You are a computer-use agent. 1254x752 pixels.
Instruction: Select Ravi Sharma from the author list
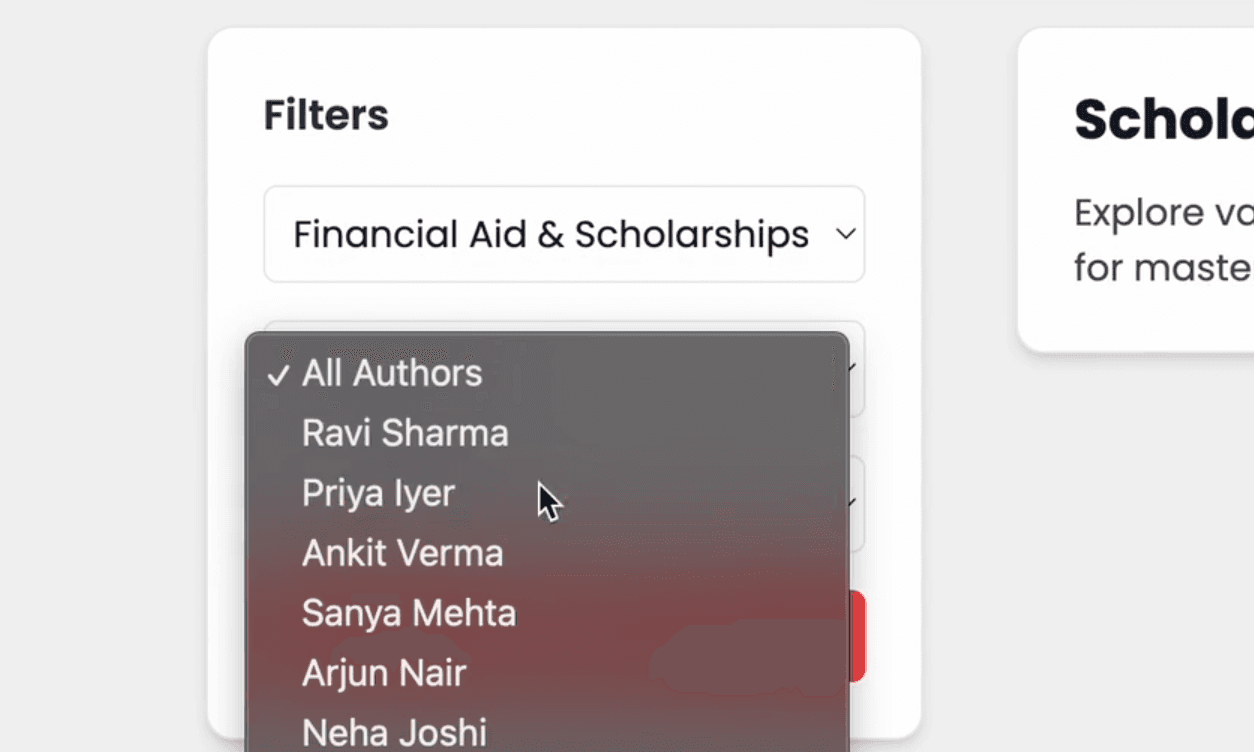pos(547,433)
